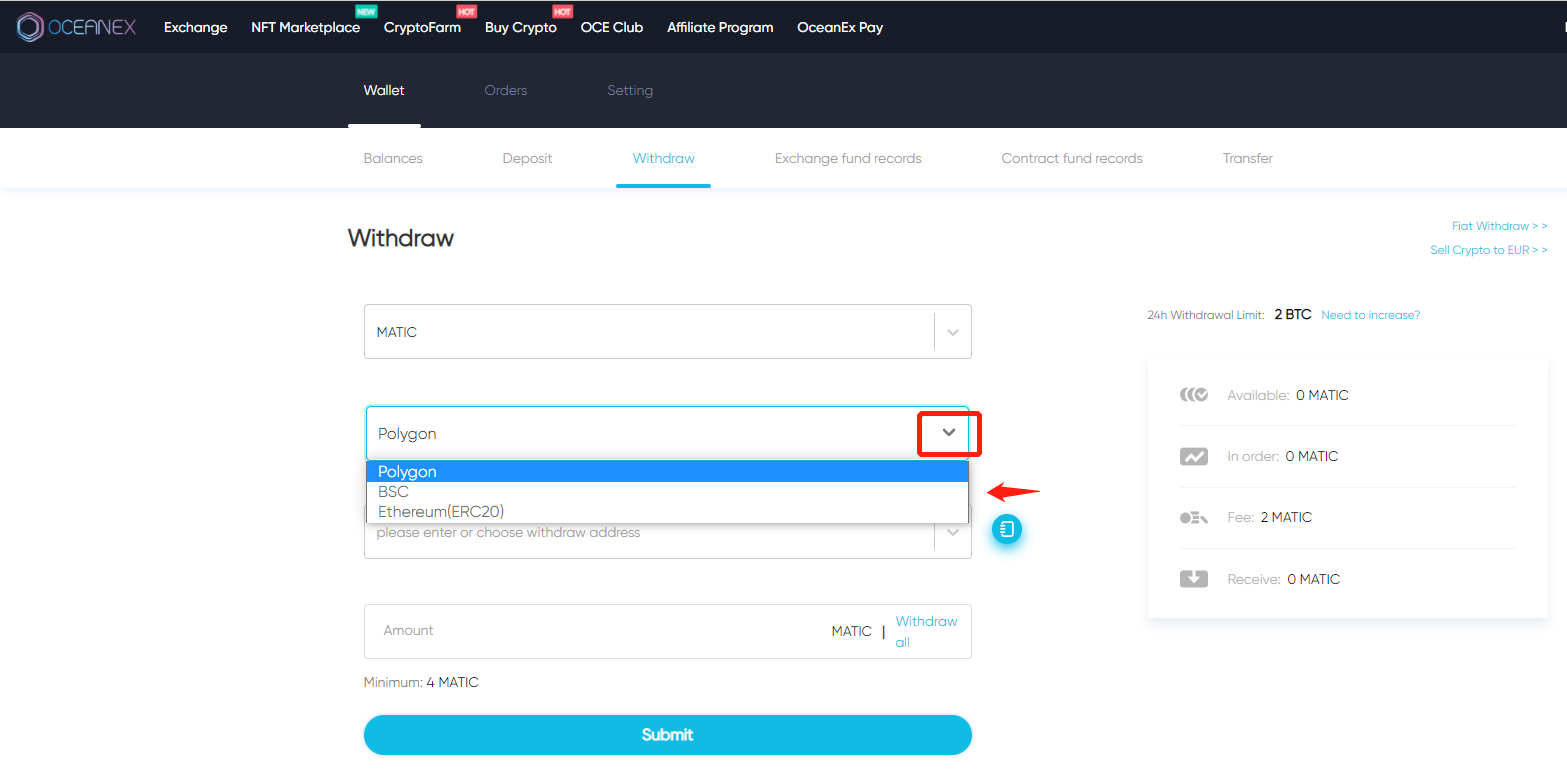Image resolution: width=1567 pixels, height=771 pixels.
Task: Open the Exchange menu
Action: point(196,27)
